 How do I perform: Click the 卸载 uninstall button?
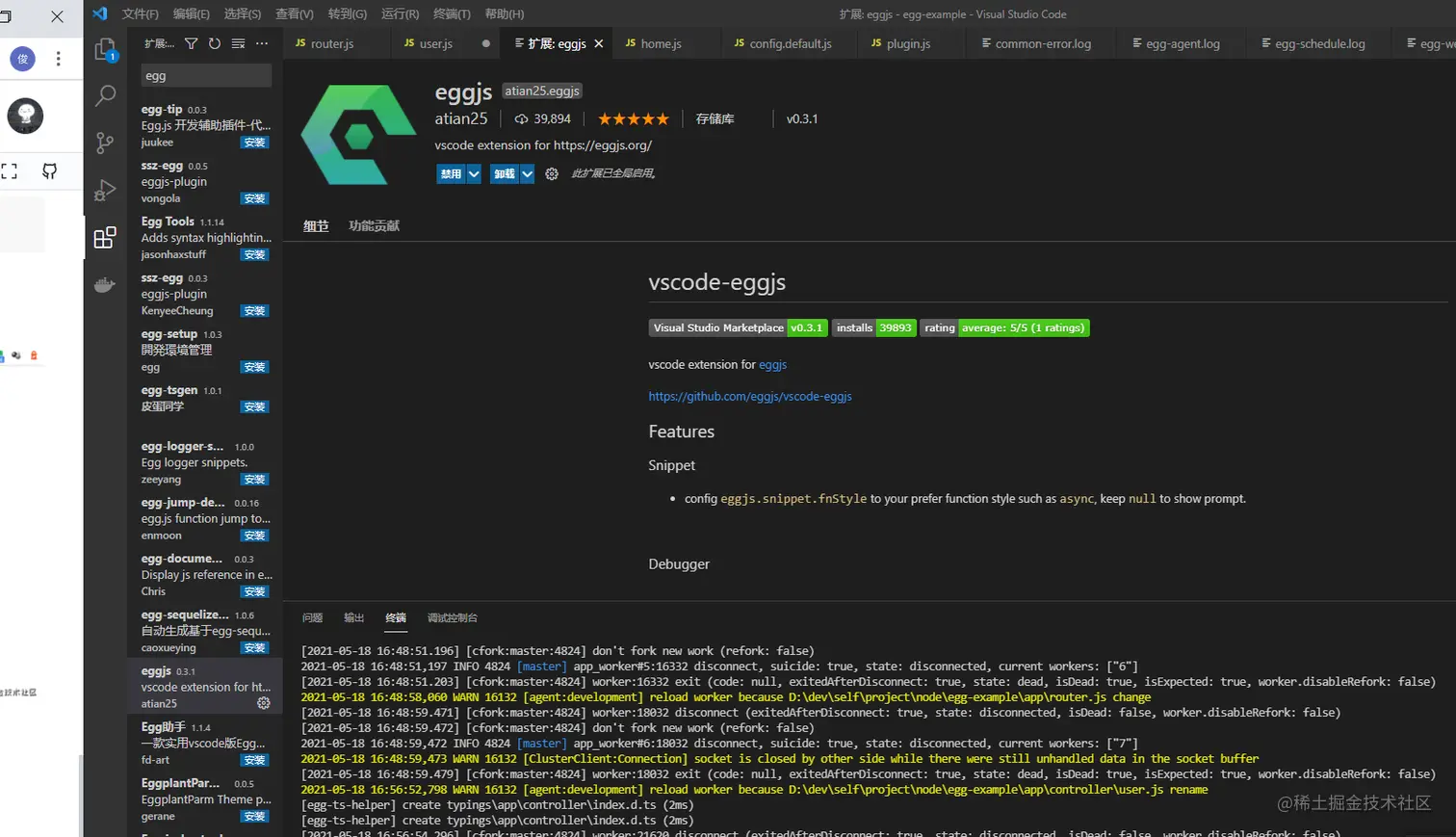click(504, 174)
